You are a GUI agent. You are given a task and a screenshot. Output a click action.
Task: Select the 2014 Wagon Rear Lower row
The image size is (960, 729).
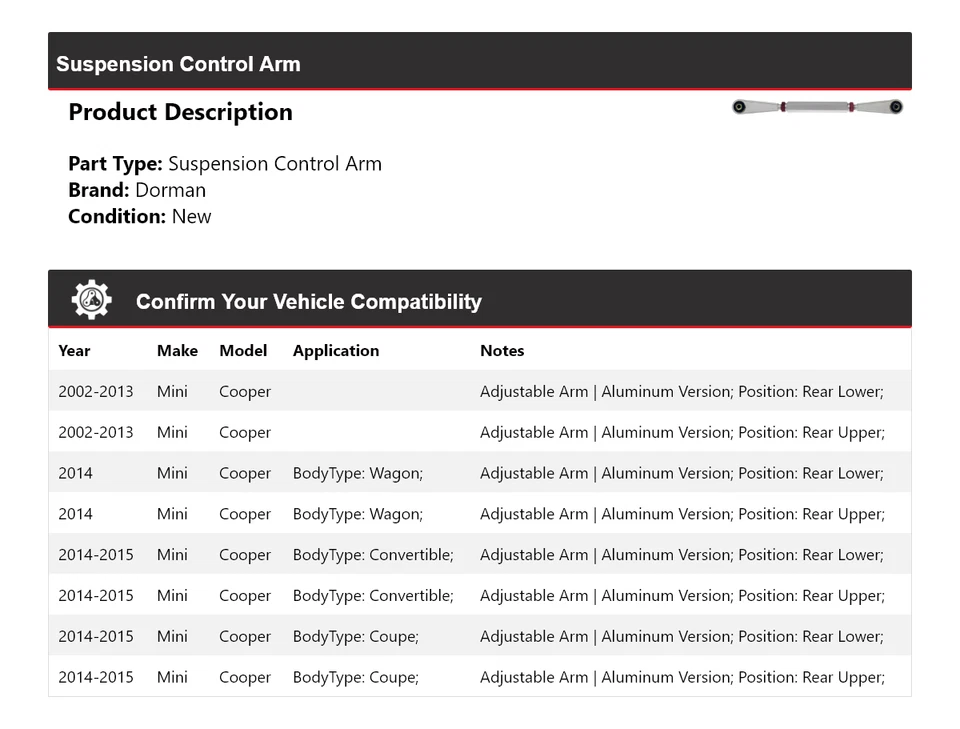click(480, 473)
